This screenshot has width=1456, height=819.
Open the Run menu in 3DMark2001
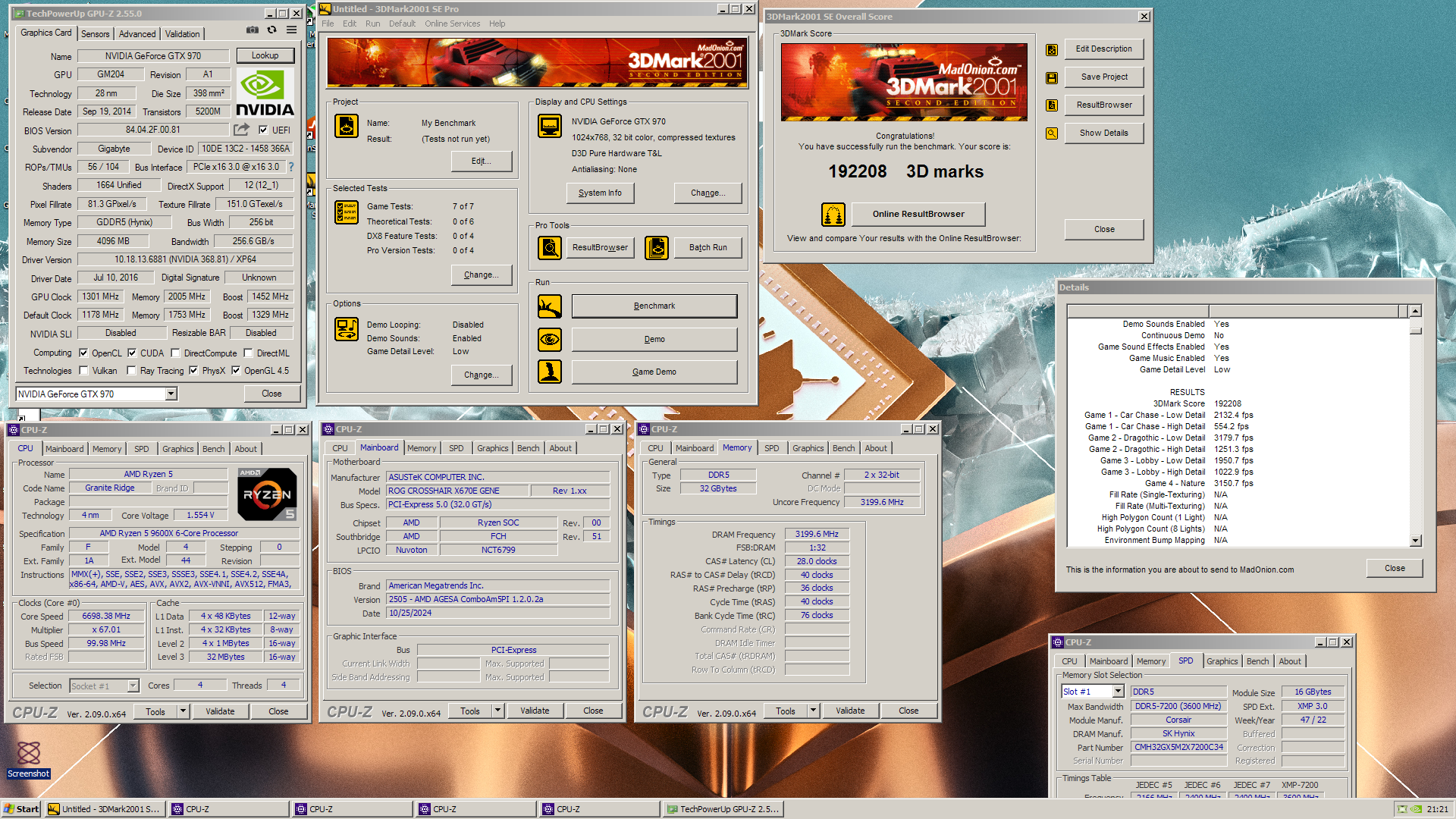(x=372, y=24)
